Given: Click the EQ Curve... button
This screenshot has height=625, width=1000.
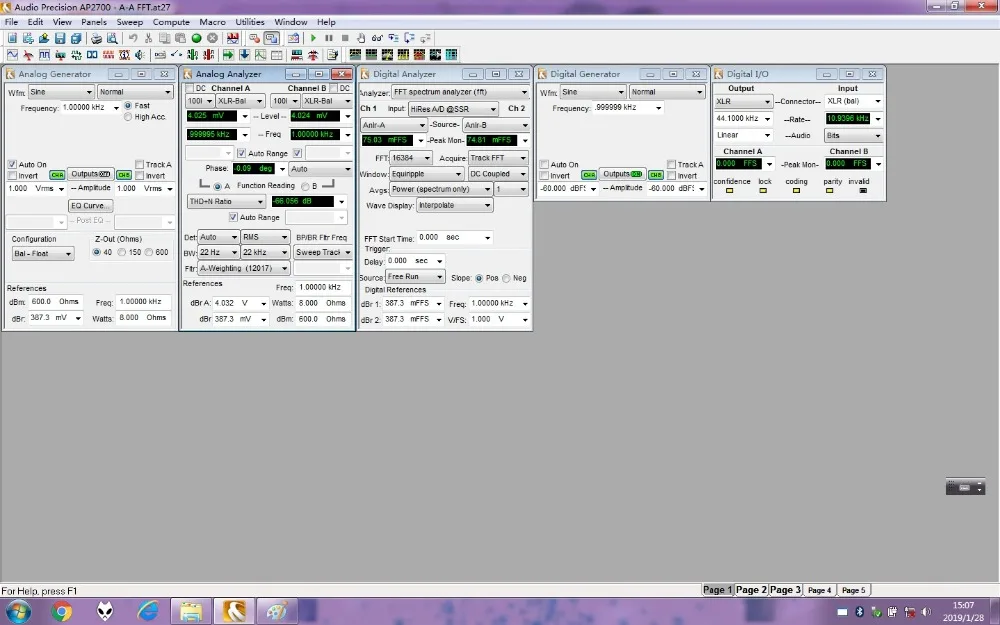Looking at the screenshot, I should point(91,205).
